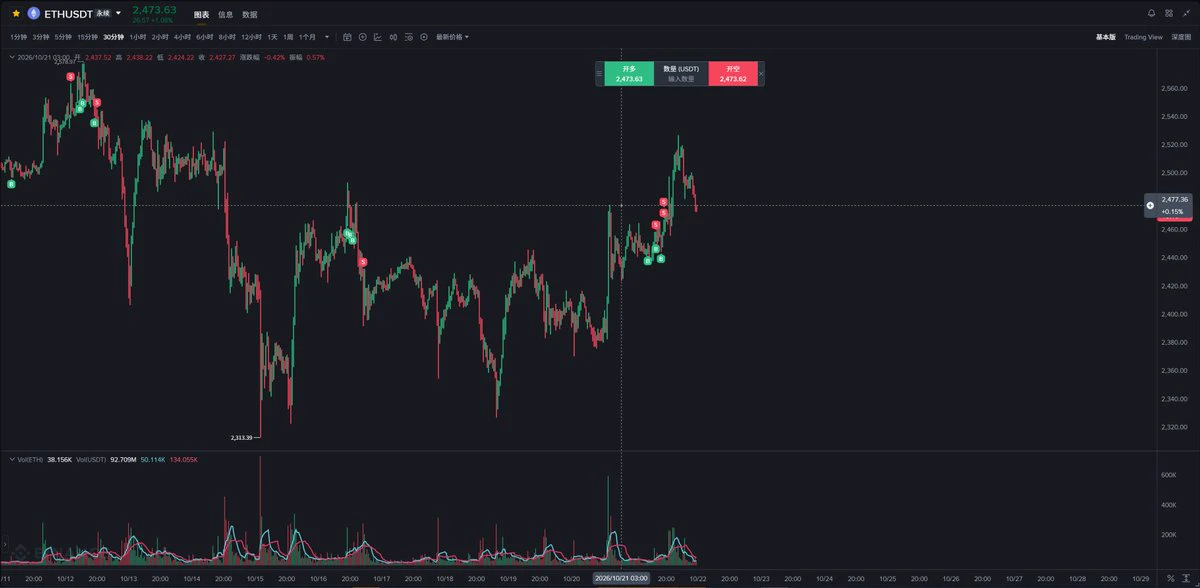This screenshot has width=1200, height=588.
Task: Switch chart to Trading View mode
Action: 1143,37
